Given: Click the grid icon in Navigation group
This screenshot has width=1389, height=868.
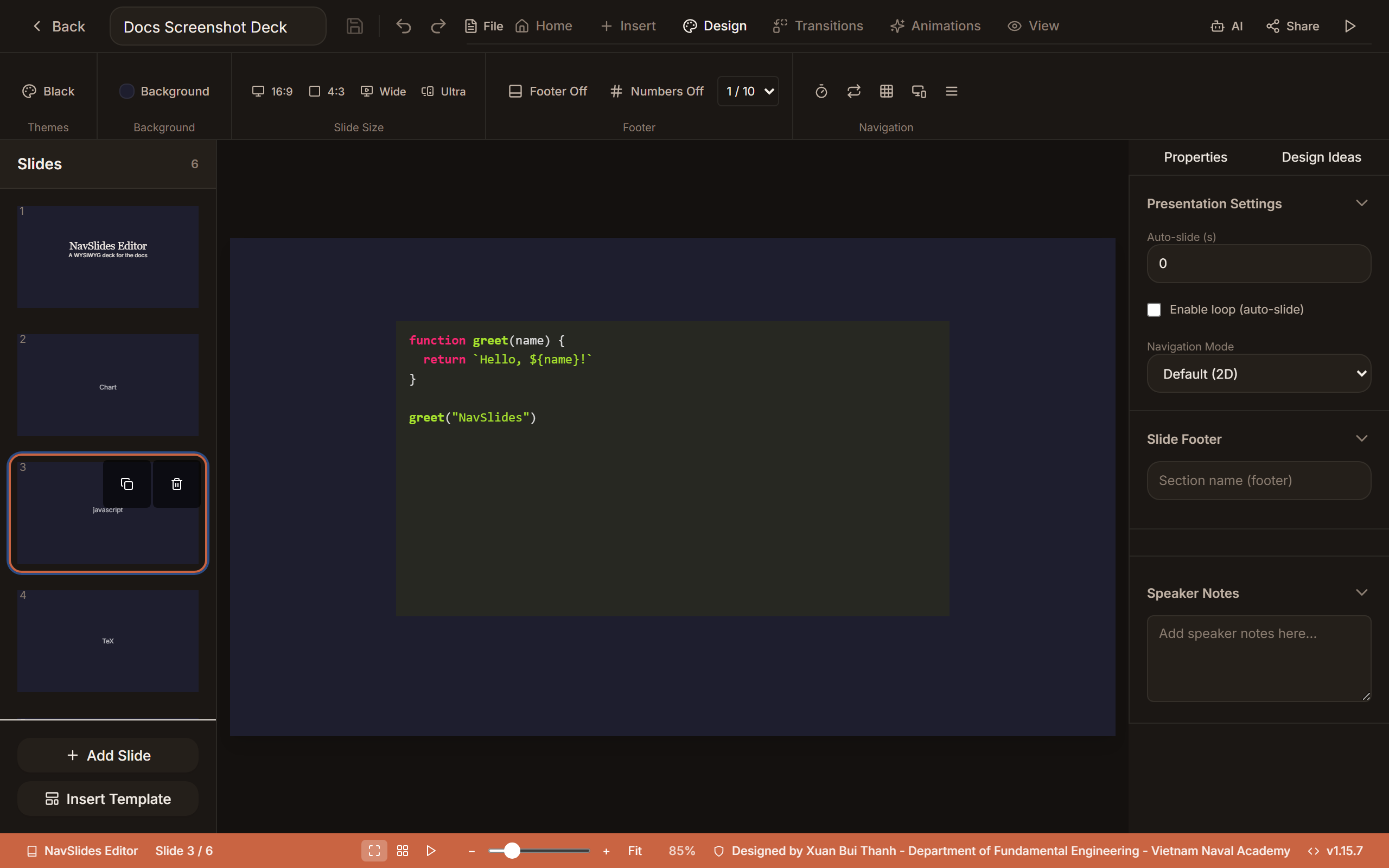Looking at the screenshot, I should tap(886, 91).
